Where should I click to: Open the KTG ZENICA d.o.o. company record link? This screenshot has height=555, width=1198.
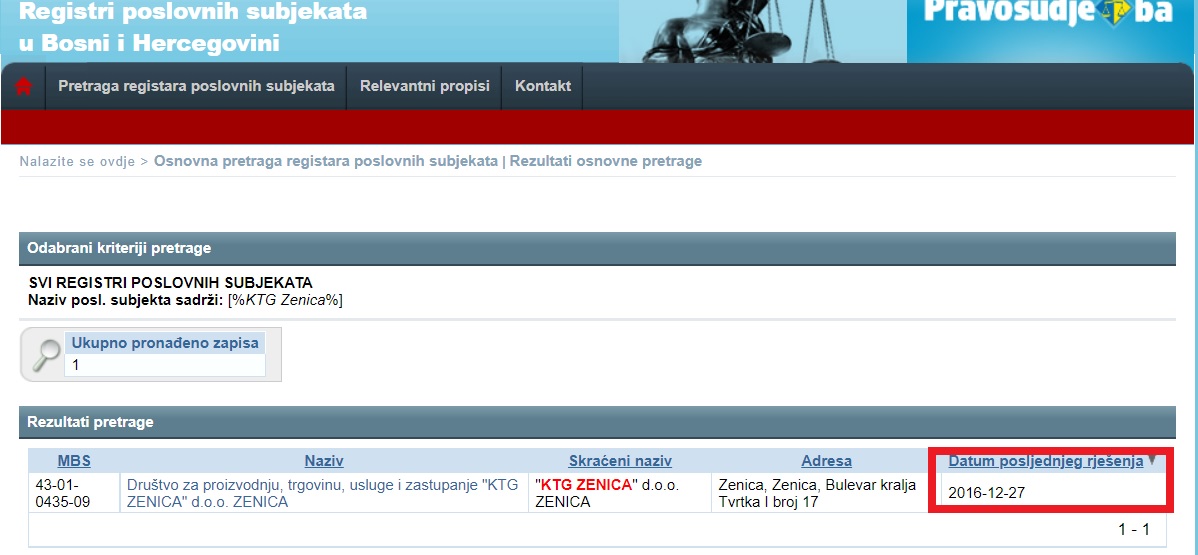point(322,493)
